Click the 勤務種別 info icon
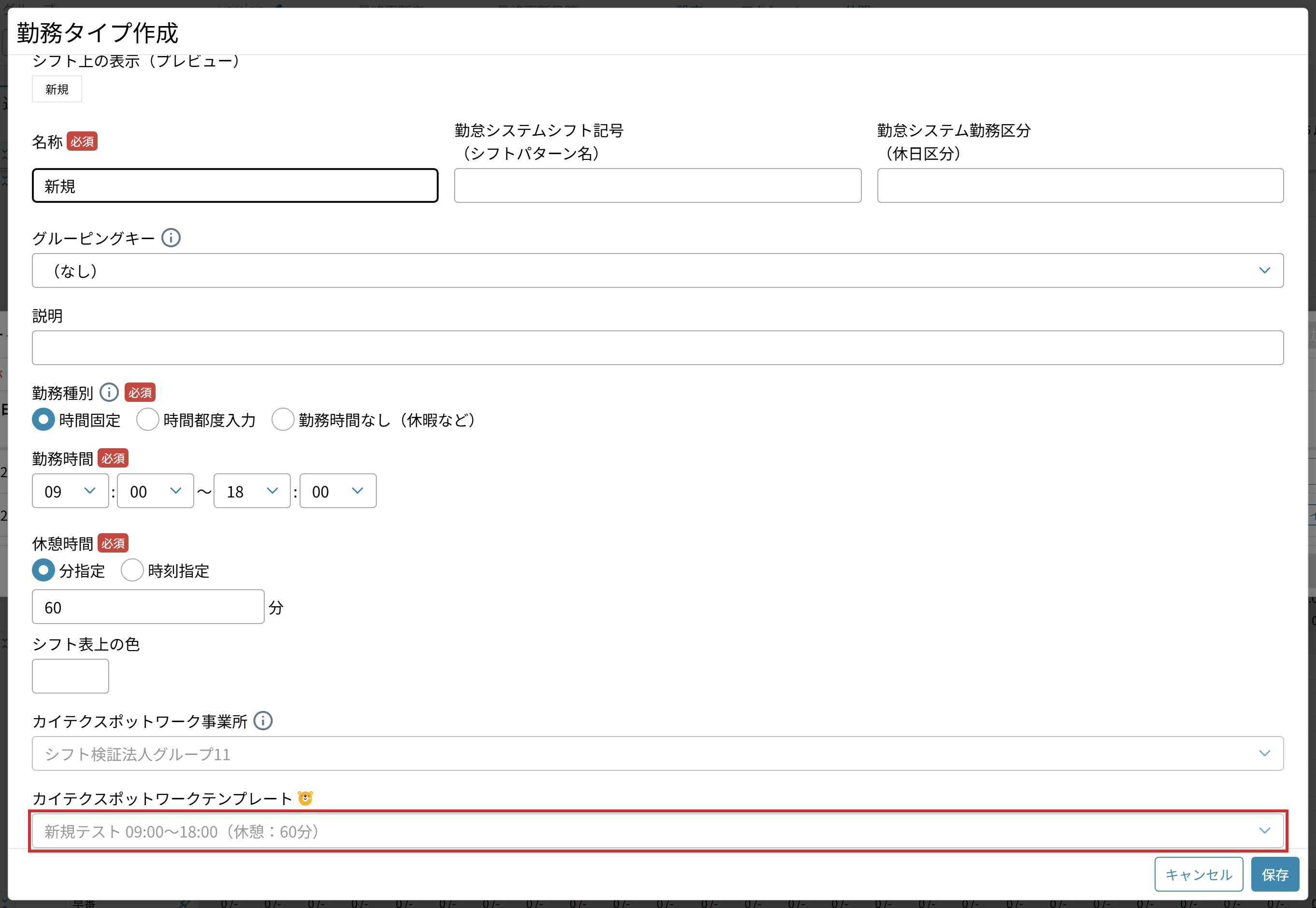 109,392
